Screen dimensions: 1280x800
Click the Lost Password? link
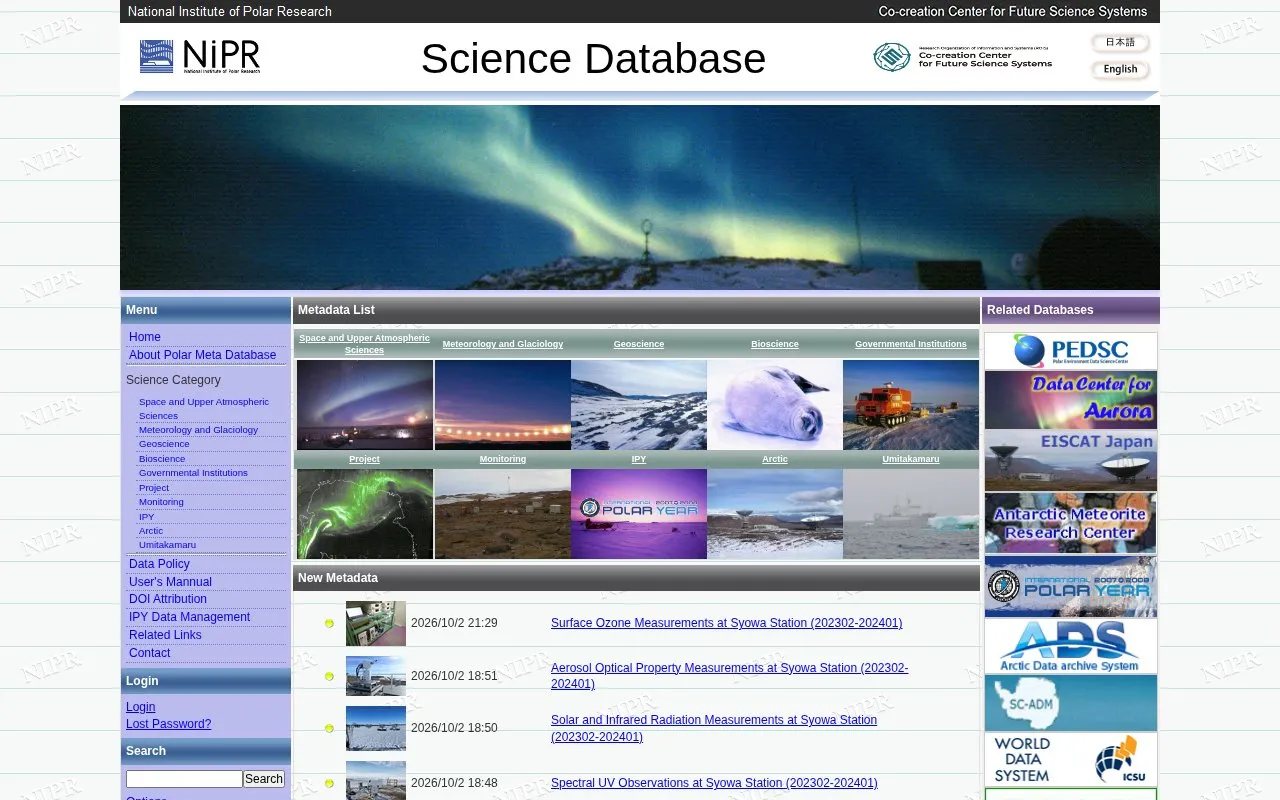click(x=169, y=724)
